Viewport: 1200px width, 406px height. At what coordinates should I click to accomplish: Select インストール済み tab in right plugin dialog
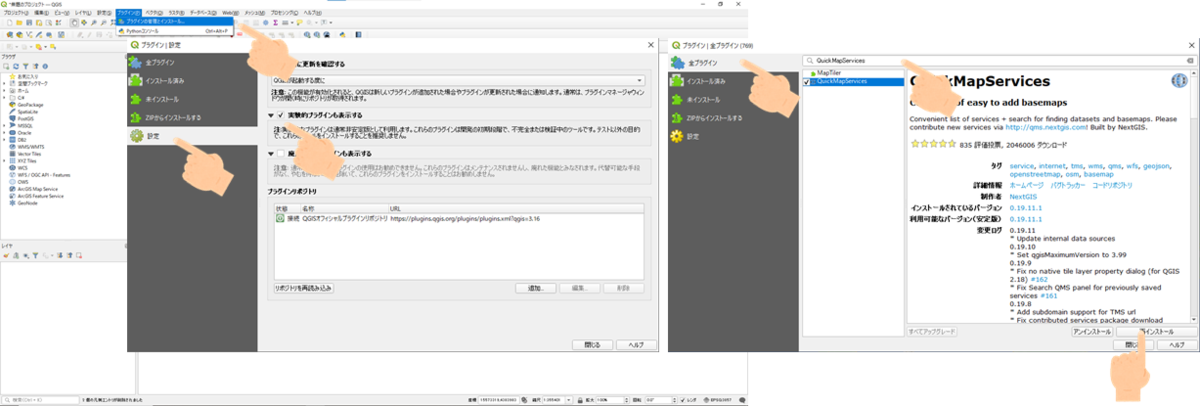(x=733, y=81)
